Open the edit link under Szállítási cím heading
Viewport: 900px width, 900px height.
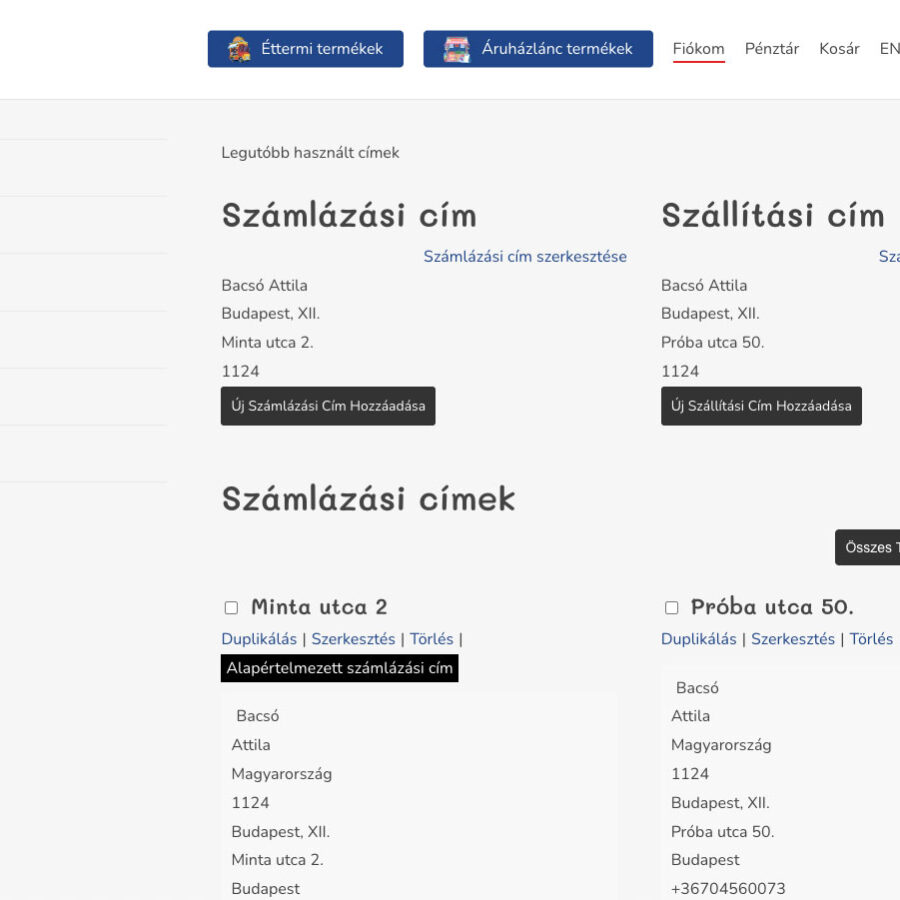click(x=889, y=257)
